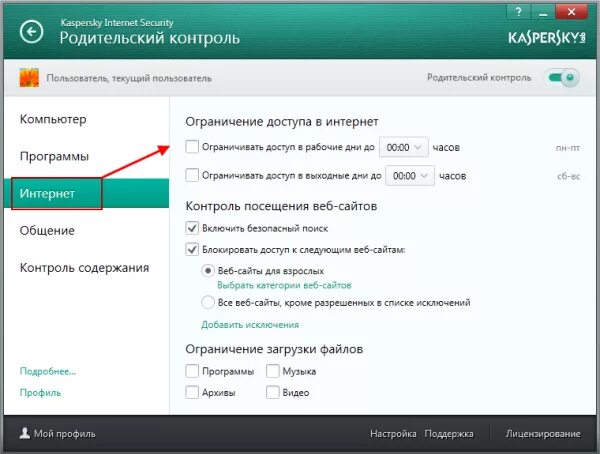Click Добавить исключения link
The height and width of the screenshot is (454, 600).
point(250,325)
